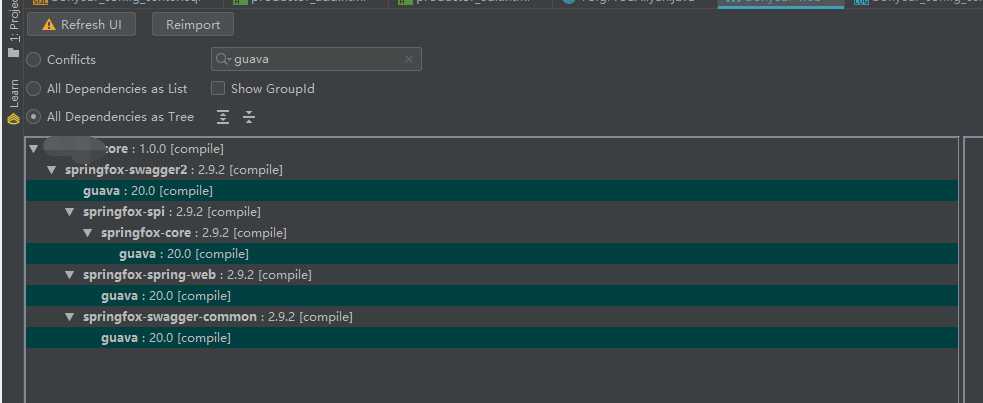The image size is (983, 403).
Task: Select All Dependencies as Tree option
Action: 34,117
